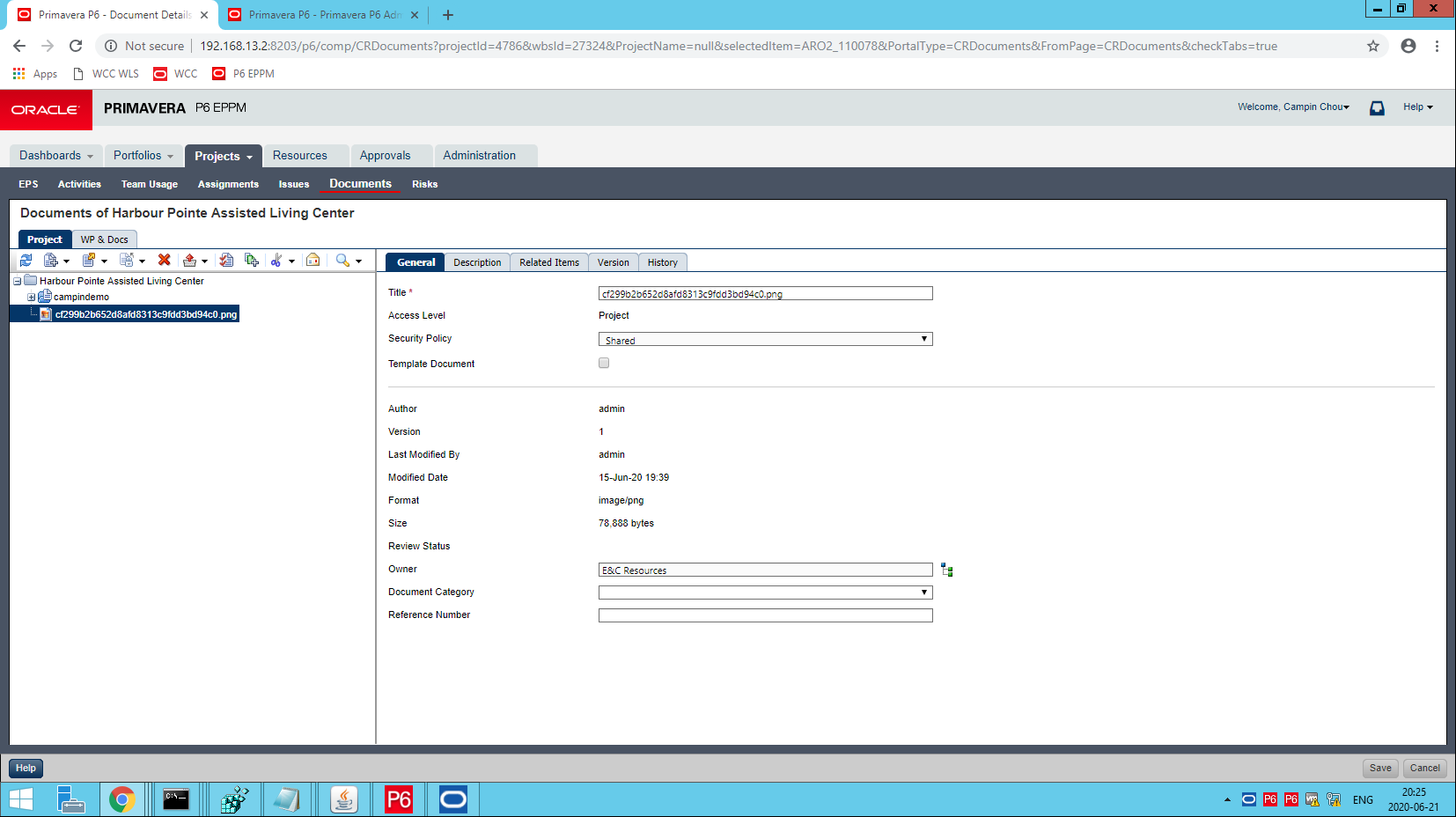Add a new document
The width and height of the screenshot is (1456, 817).
48,261
